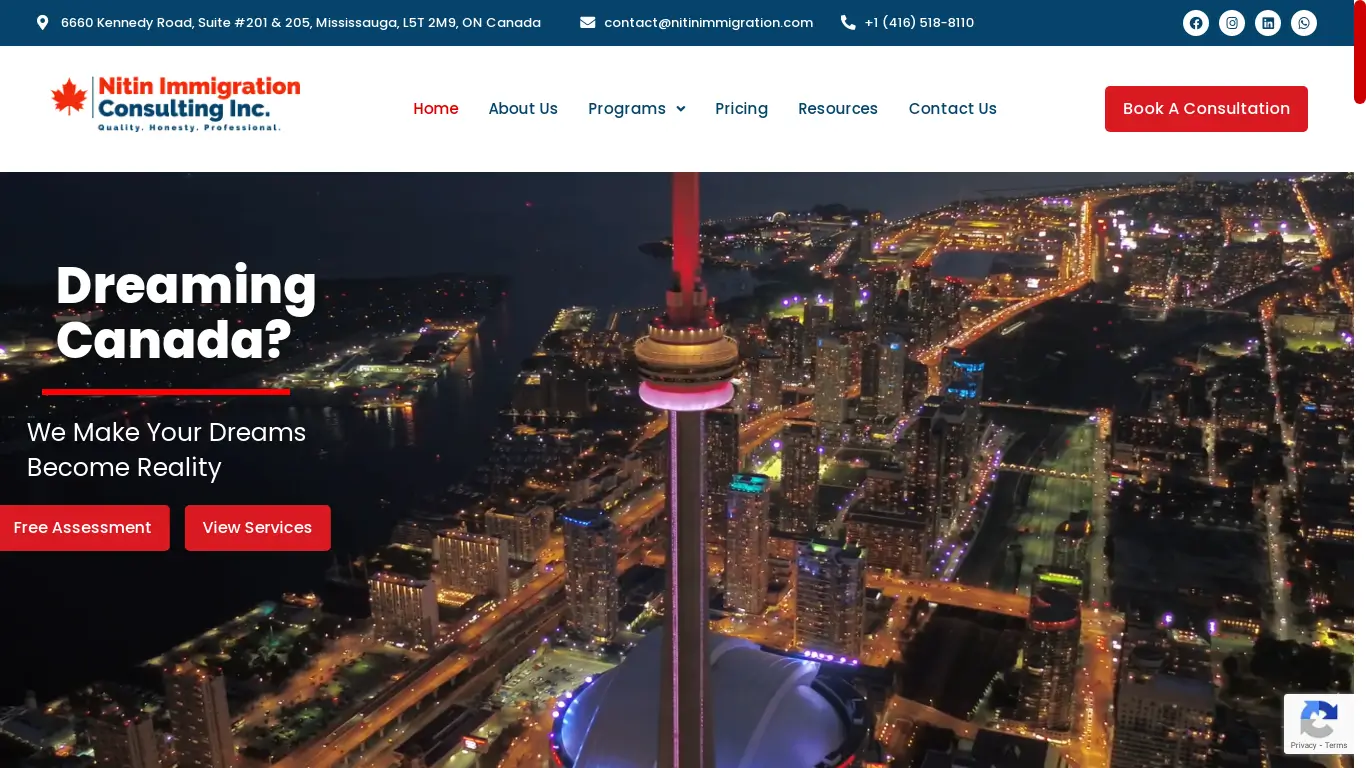Open the Contact Us page
Screen dimensions: 1366x768
pos(953,109)
